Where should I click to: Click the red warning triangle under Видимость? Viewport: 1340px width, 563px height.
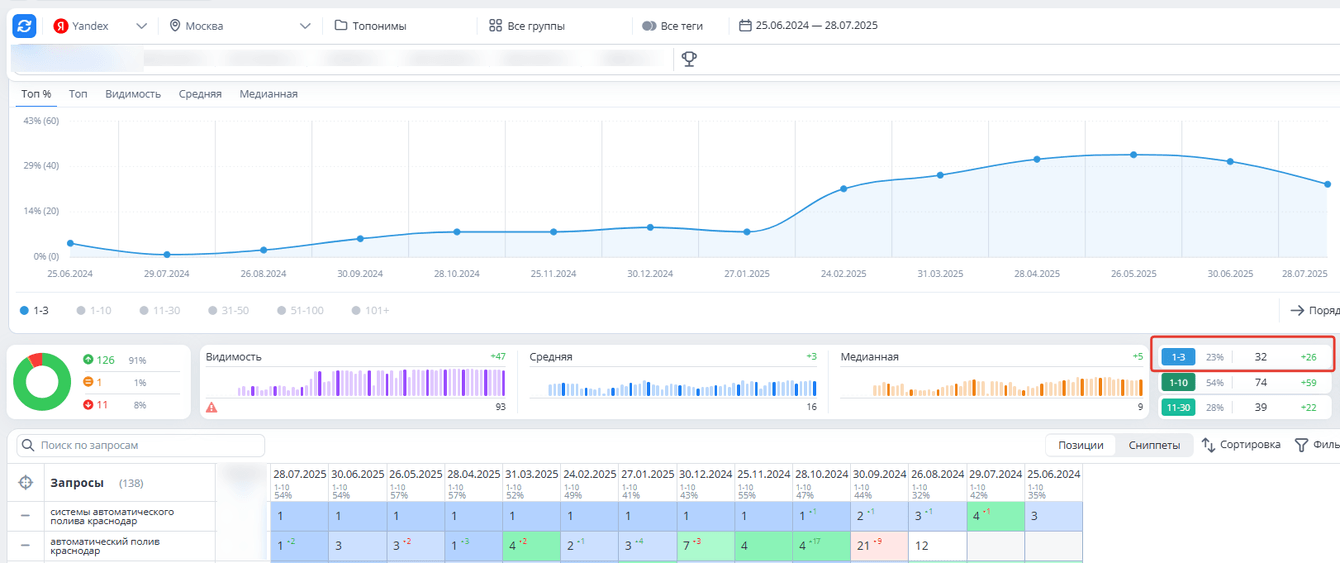click(212, 407)
